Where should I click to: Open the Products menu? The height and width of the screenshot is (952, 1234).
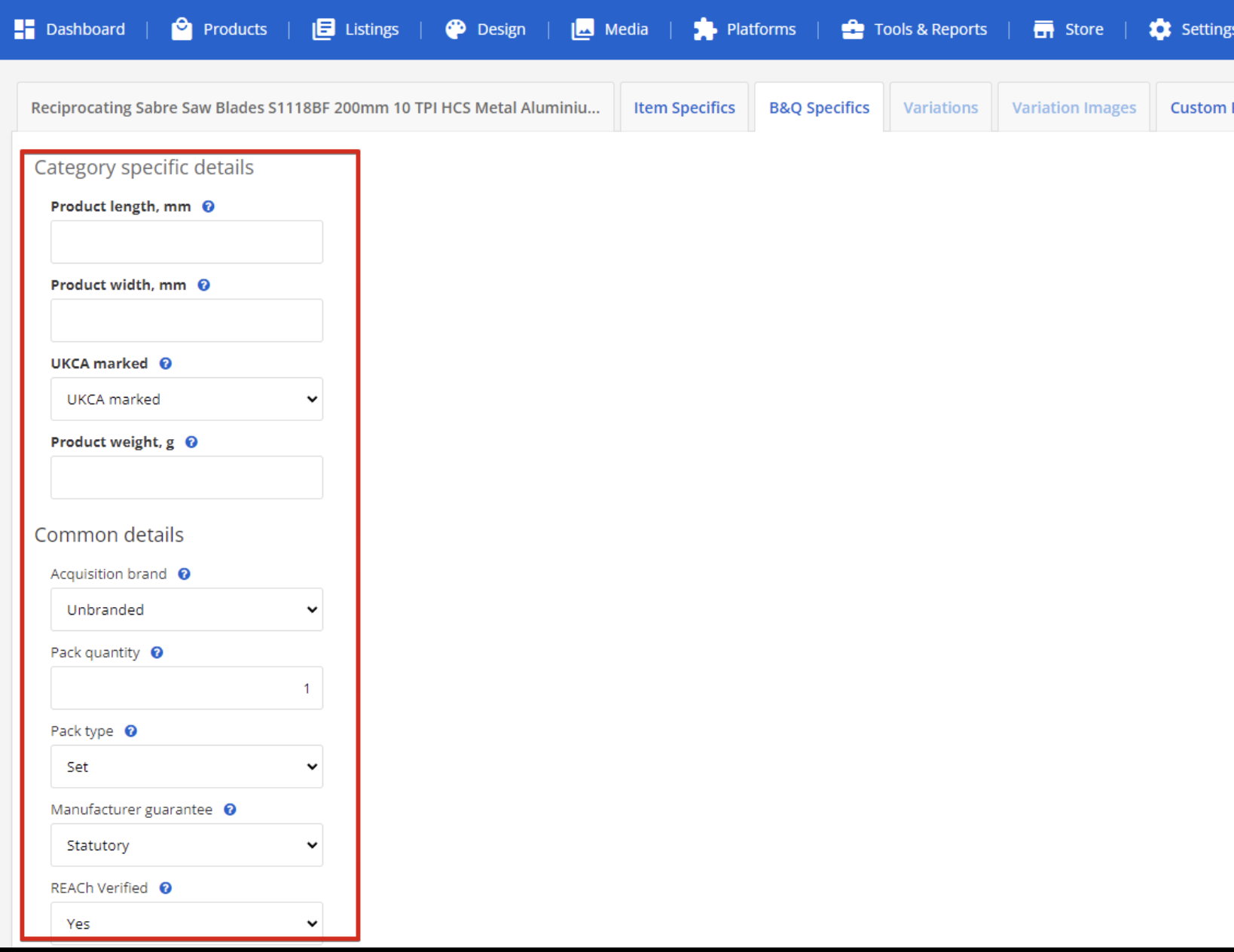point(219,29)
